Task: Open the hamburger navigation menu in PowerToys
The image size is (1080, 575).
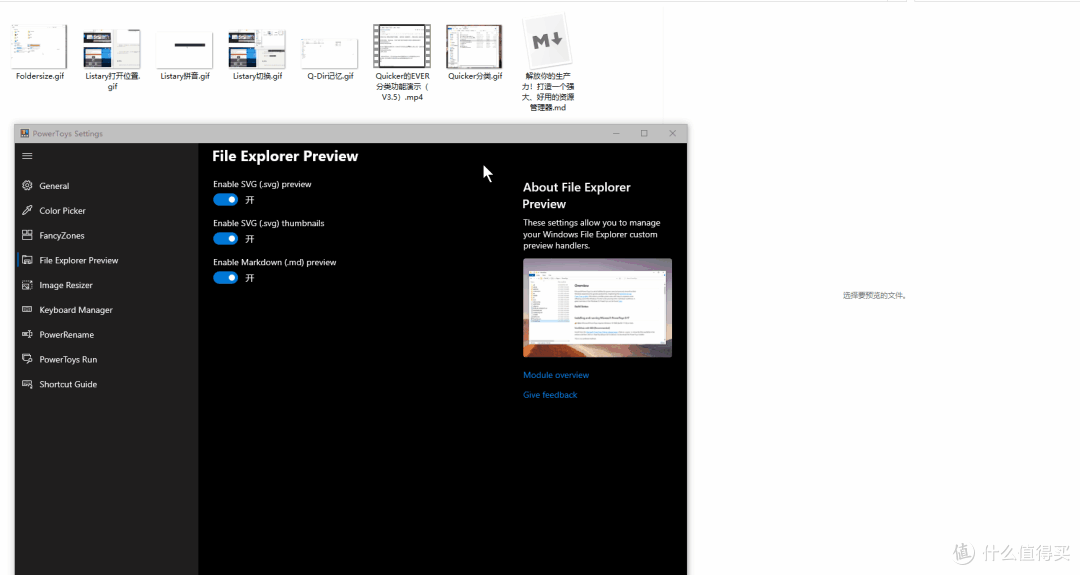Action: click(28, 156)
